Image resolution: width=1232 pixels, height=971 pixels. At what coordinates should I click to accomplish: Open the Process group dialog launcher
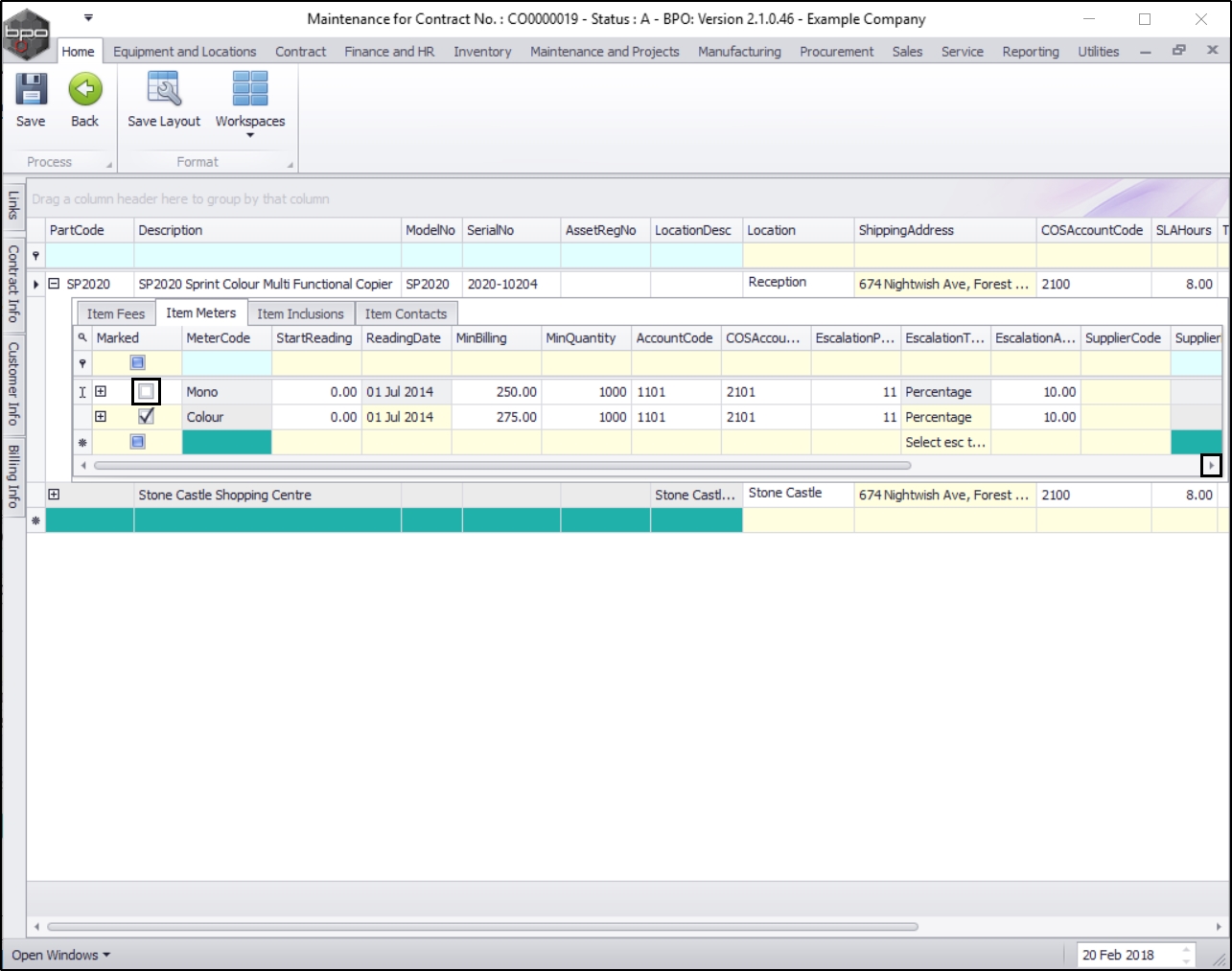coord(108,165)
